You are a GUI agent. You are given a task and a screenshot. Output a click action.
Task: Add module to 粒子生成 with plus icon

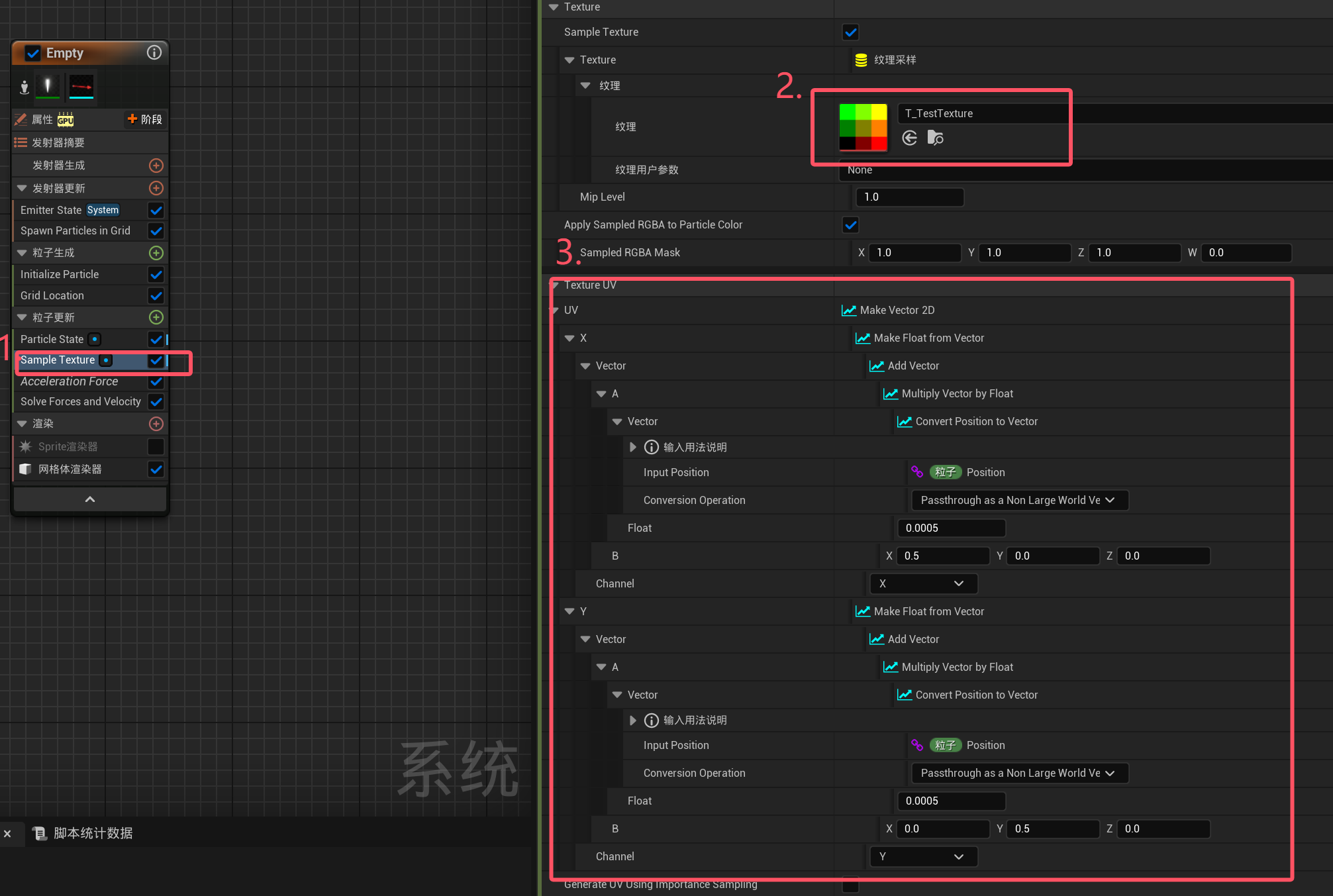coord(156,253)
